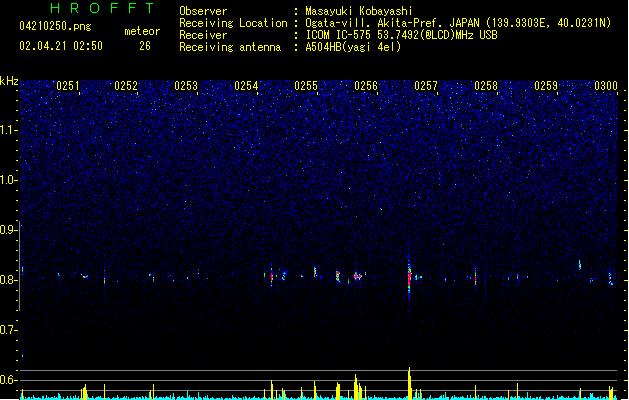The height and width of the screenshot is (400, 629).
Task: Click the tallest yellow intensity peak before 0257
Action: 410,383
